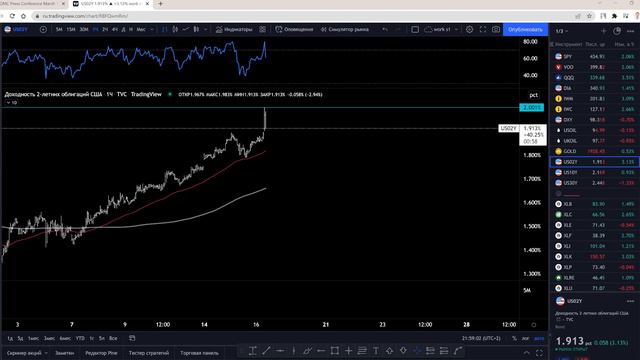Select US10Y in the watchlist
The width and height of the screenshot is (640, 360).
pyautogui.click(x=595, y=173)
